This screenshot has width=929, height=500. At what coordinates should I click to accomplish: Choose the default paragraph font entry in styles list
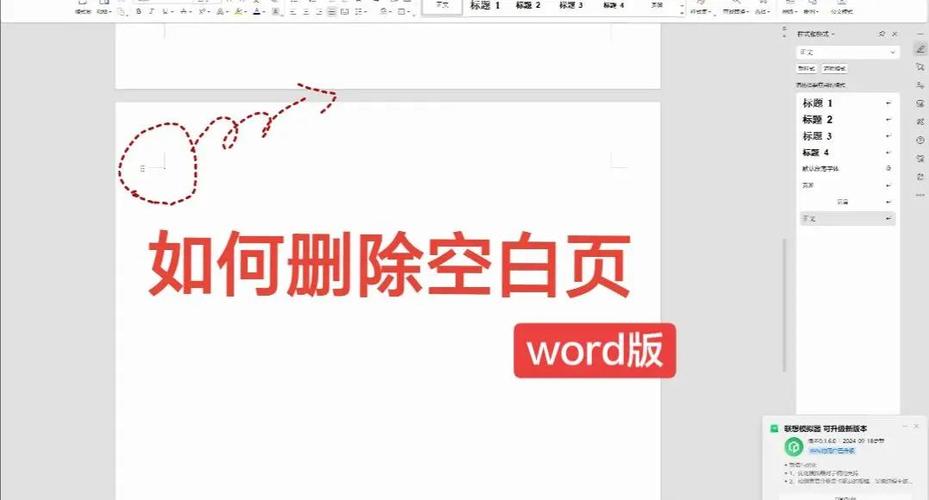coord(847,169)
